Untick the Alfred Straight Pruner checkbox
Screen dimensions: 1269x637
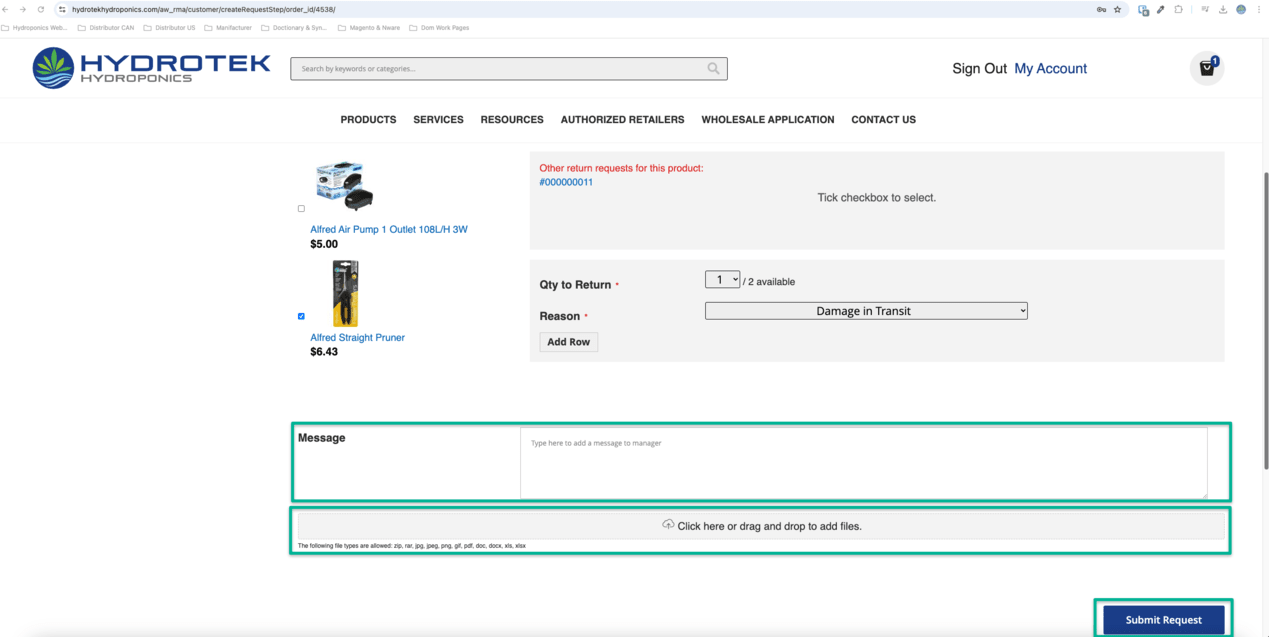pyautogui.click(x=301, y=316)
